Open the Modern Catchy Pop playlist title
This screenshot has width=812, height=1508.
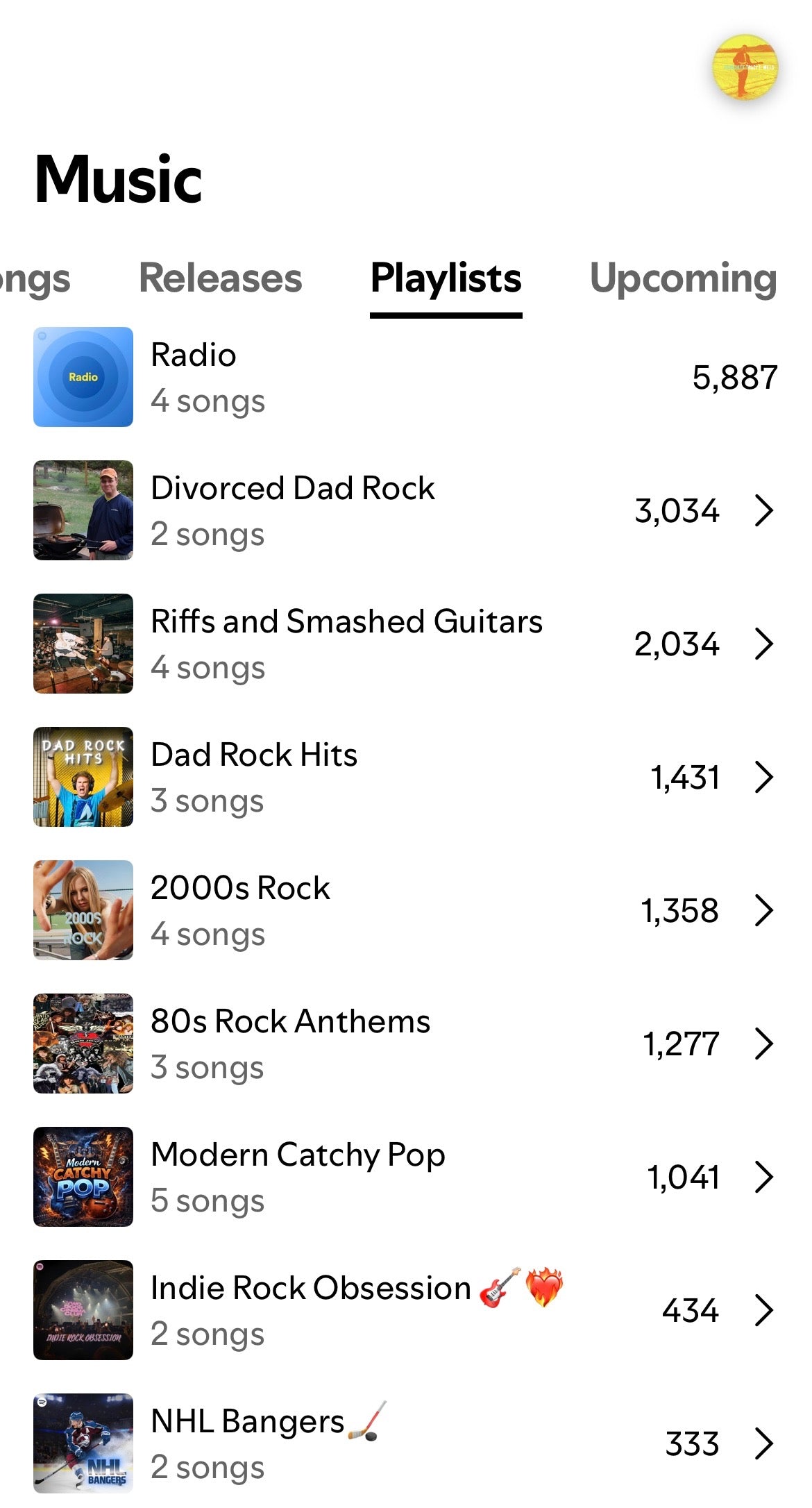click(x=298, y=1155)
